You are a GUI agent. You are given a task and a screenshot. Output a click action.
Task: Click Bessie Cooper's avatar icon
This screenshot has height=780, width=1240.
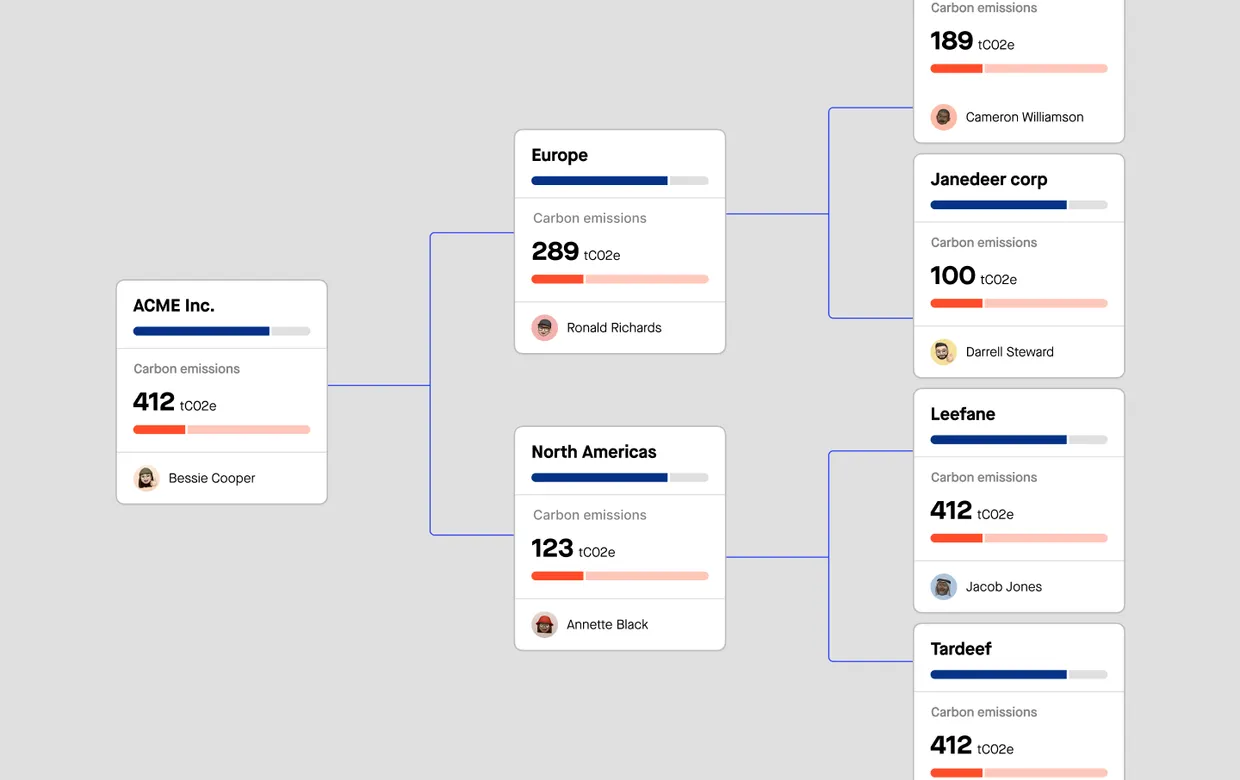click(147, 478)
